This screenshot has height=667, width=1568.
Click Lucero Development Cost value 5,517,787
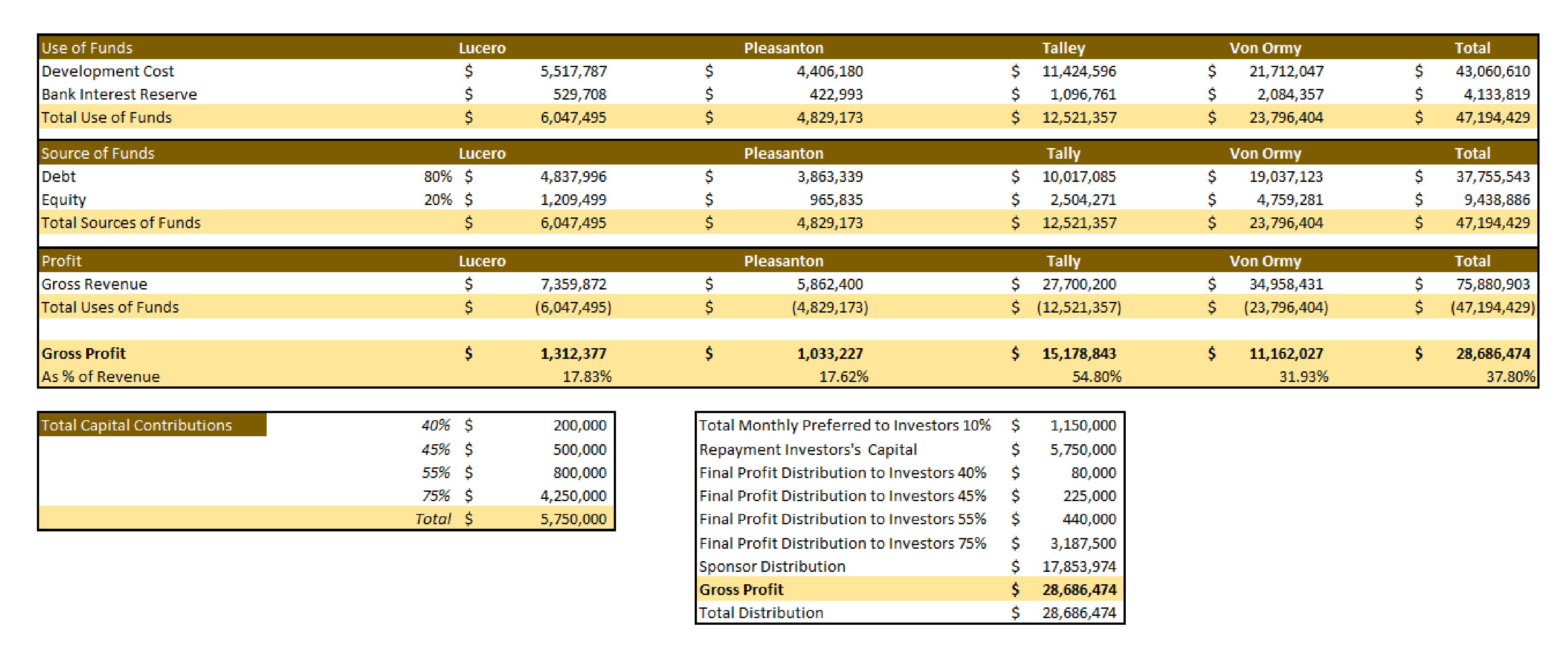pyautogui.click(x=573, y=71)
